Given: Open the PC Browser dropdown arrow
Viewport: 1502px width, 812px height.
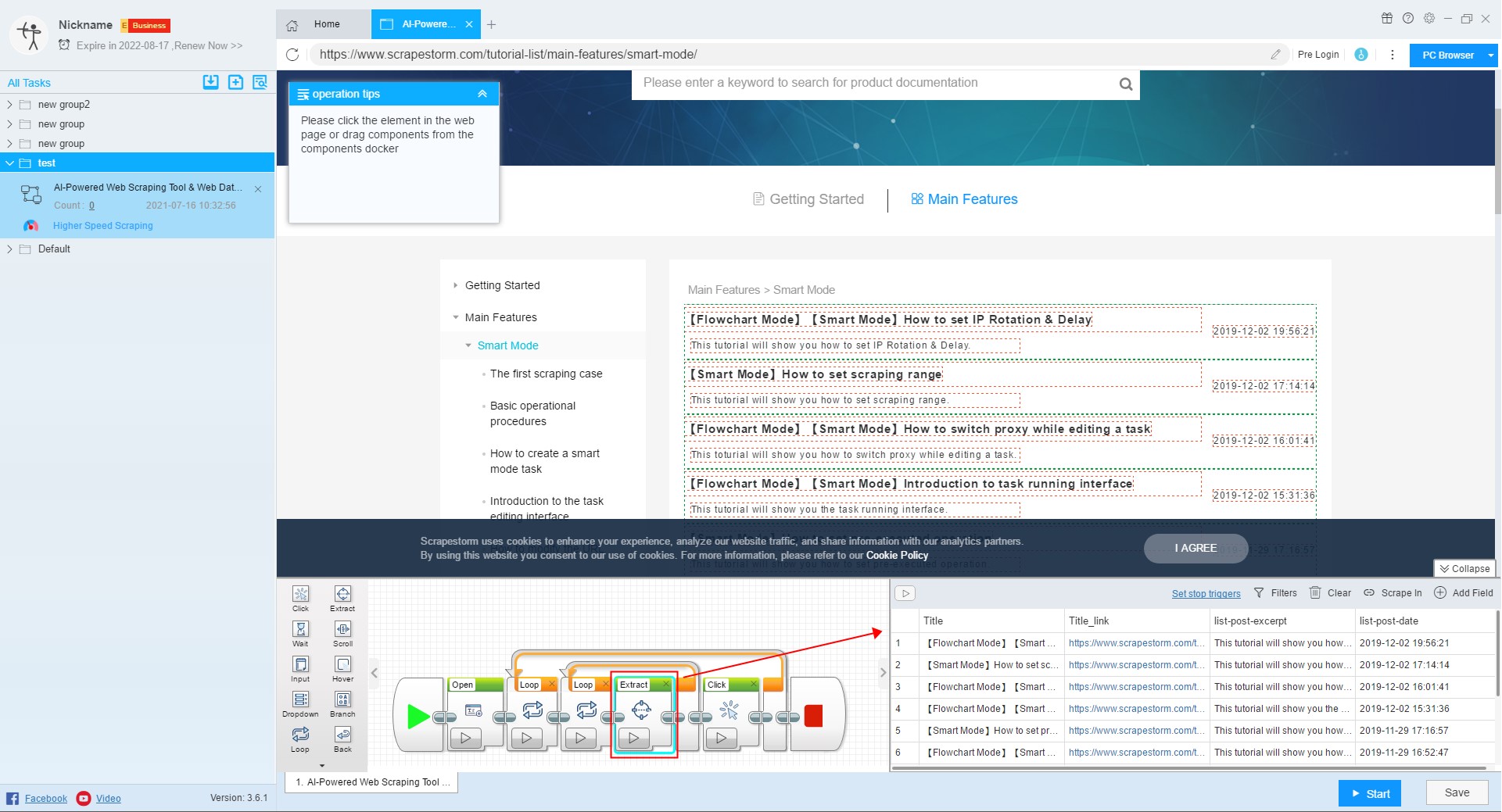Looking at the screenshot, I should click(1490, 55).
